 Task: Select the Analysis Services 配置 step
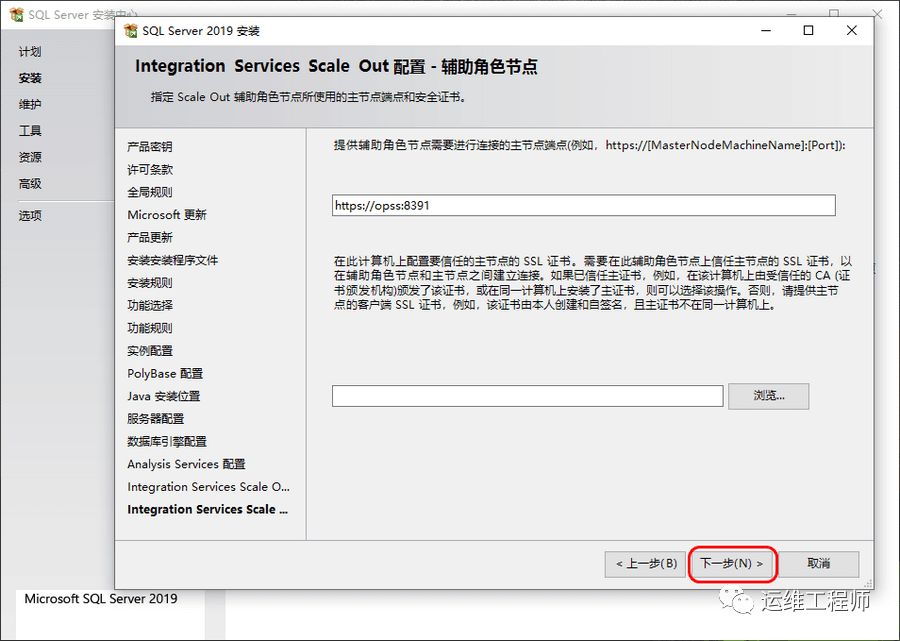click(x=187, y=464)
